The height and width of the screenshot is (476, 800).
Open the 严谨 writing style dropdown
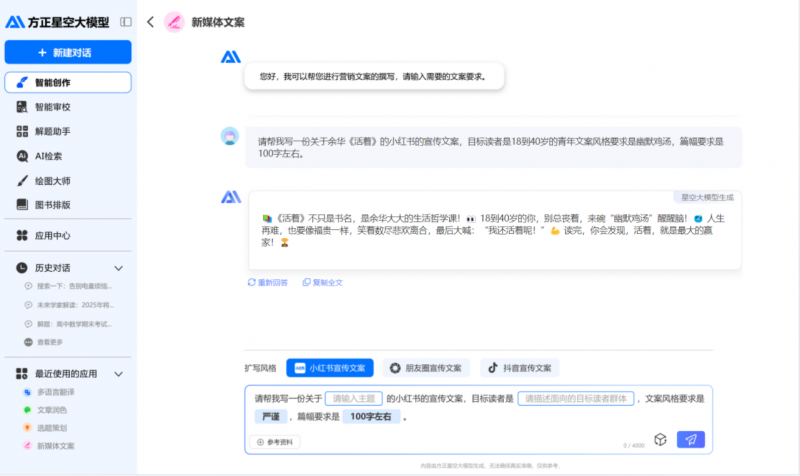pyautogui.click(x=271, y=416)
